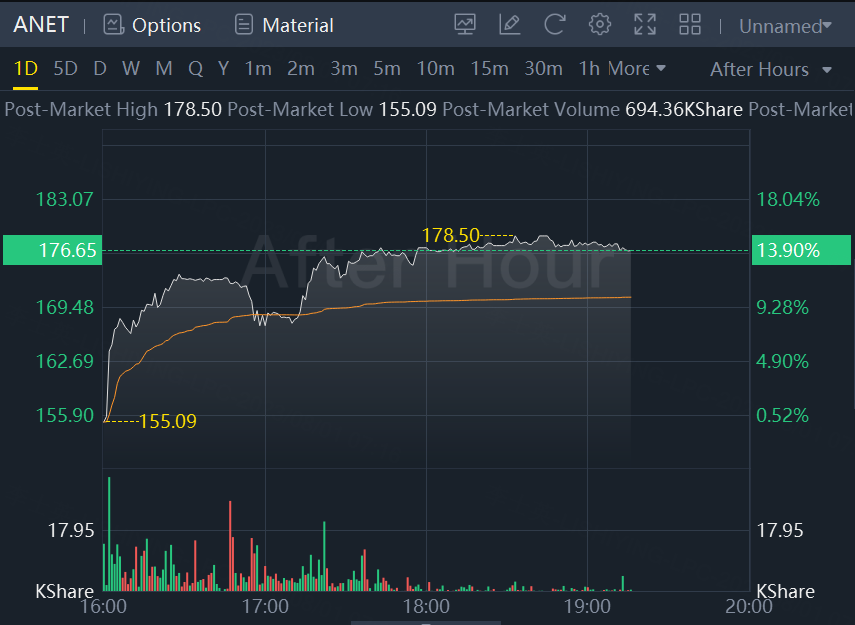
Task: Refresh the chart with reload icon
Action: coord(555,24)
